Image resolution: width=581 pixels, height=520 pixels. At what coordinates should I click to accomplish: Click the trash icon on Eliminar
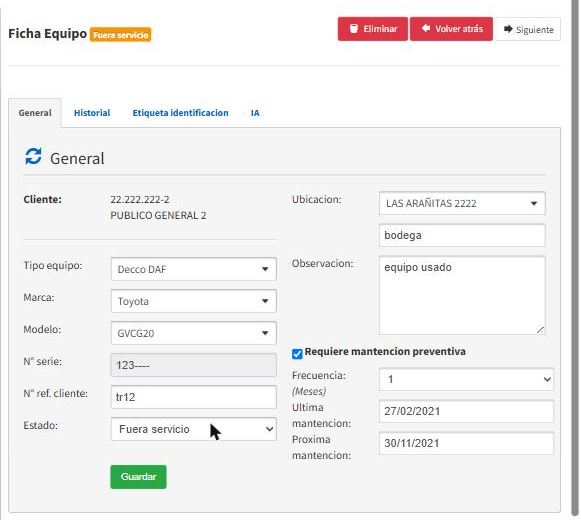pyautogui.click(x=353, y=29)
